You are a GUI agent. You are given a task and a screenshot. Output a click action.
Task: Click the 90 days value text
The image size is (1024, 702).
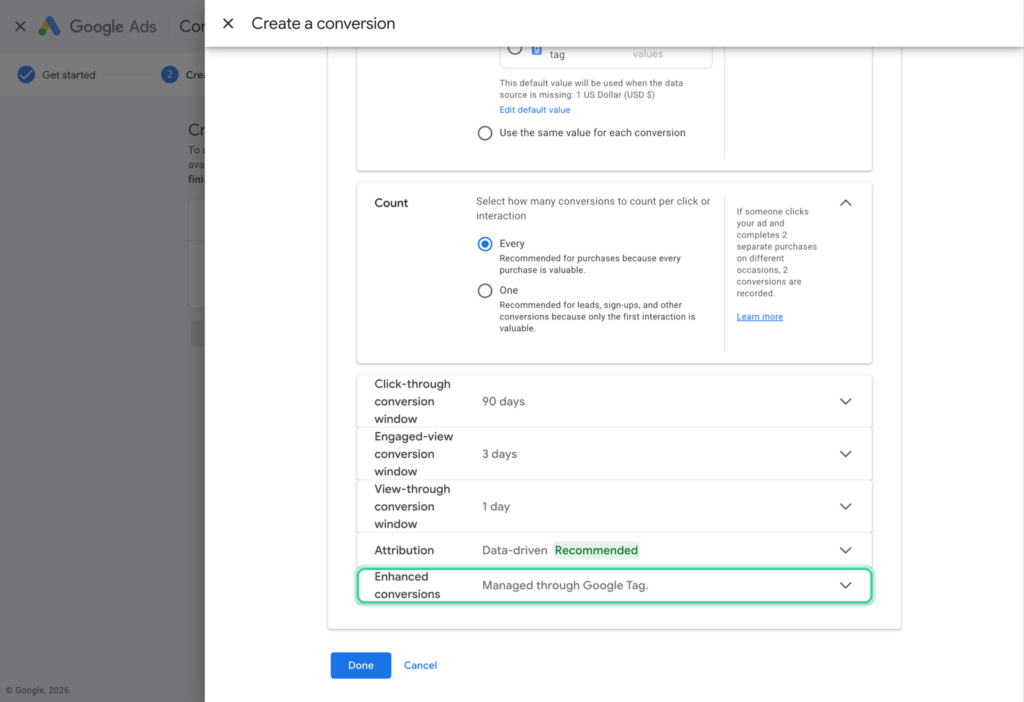point(504,402)
